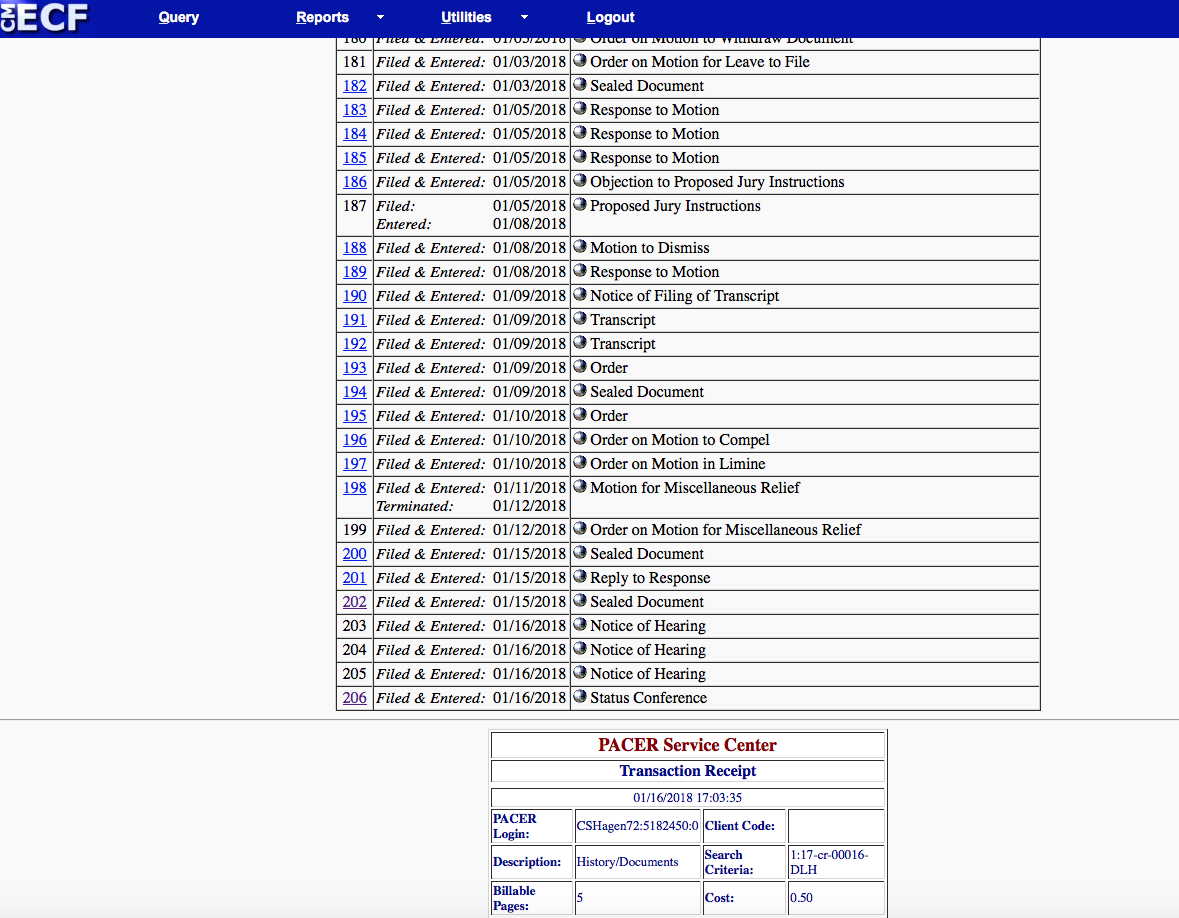Click globe icon on Order row 193

tap(580, 367)
